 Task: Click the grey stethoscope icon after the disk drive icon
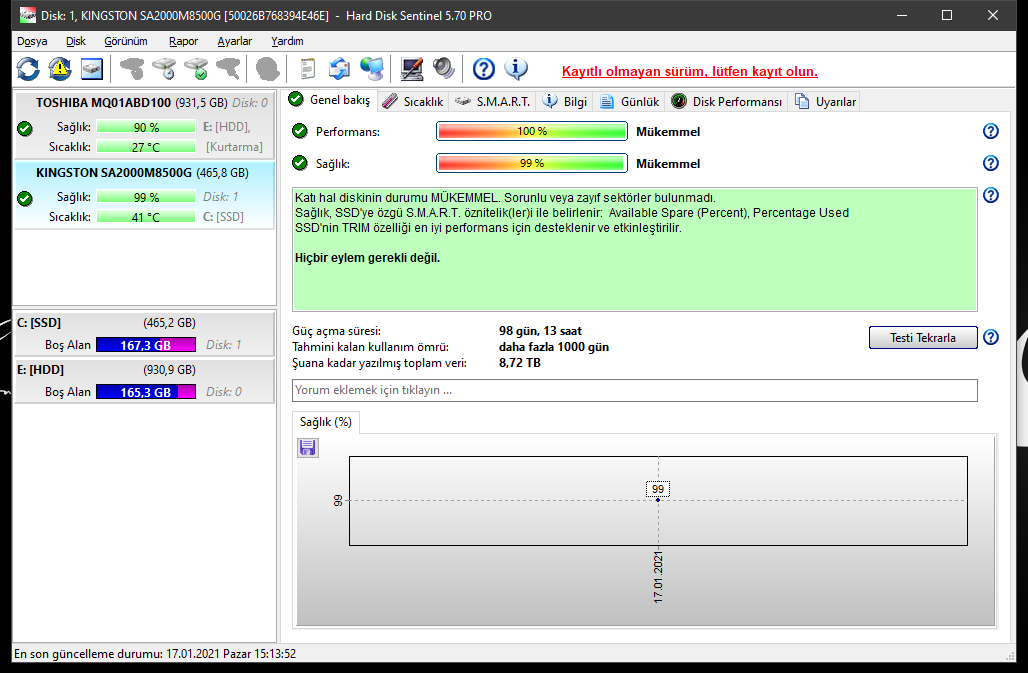click(x=132, y=69)
